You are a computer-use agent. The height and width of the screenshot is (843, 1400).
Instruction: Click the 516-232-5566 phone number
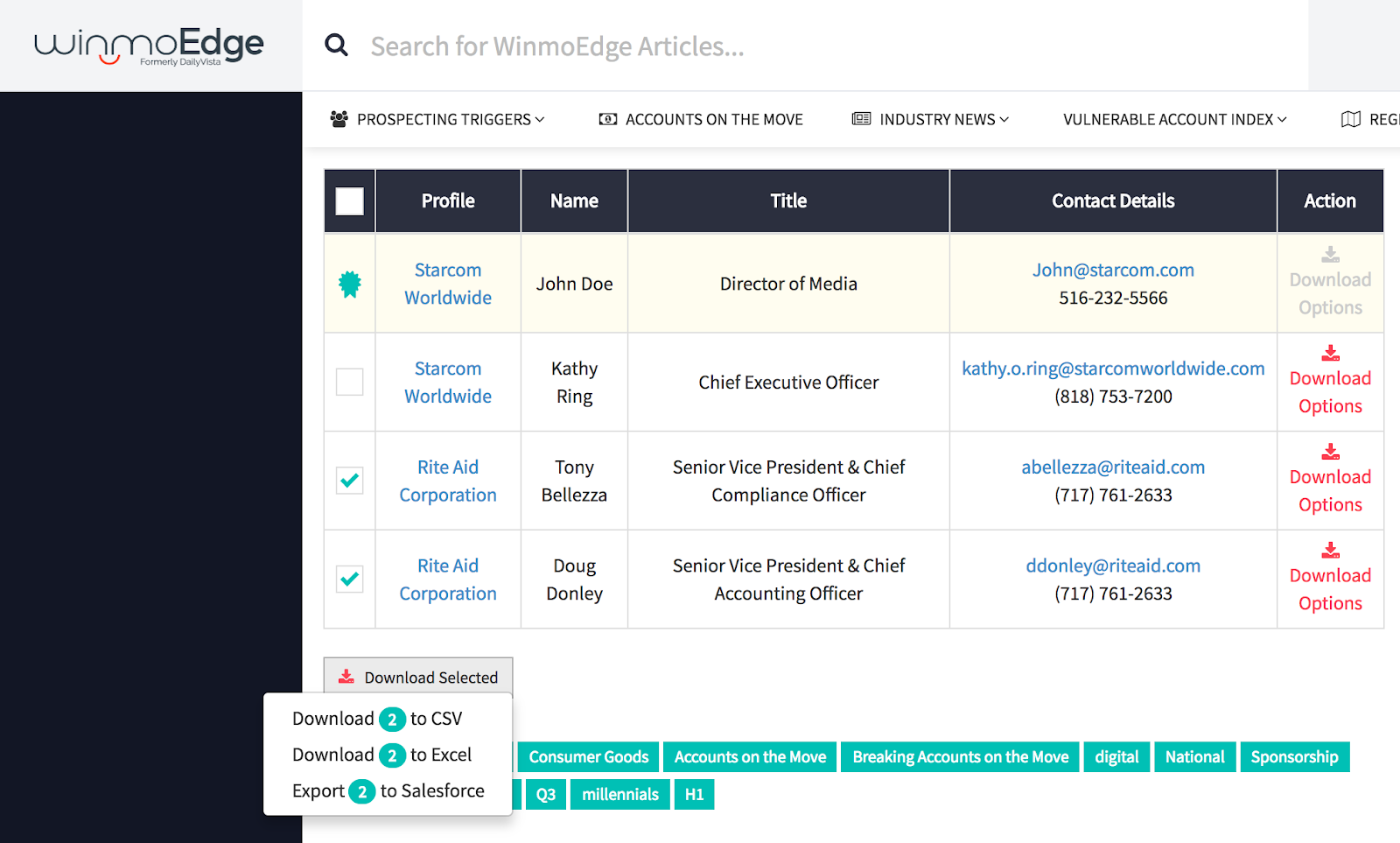(1113, 298)
